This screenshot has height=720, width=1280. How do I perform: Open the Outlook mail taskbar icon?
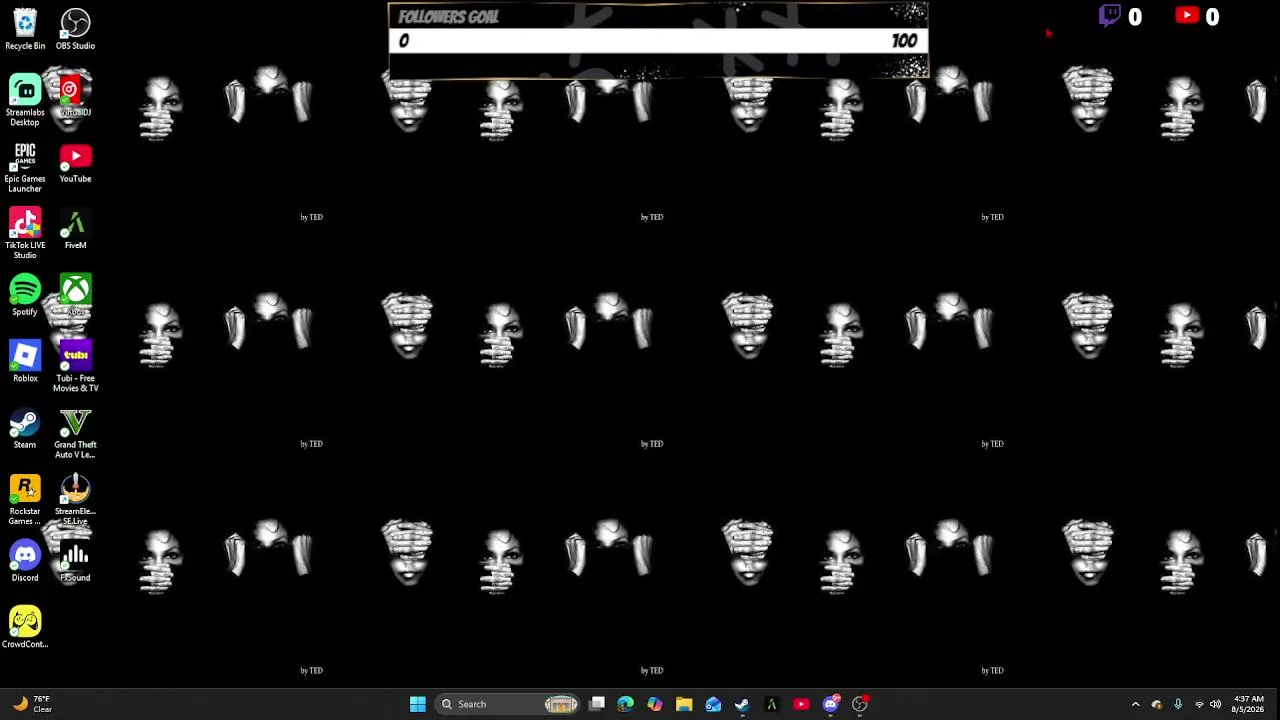point(713,704)
